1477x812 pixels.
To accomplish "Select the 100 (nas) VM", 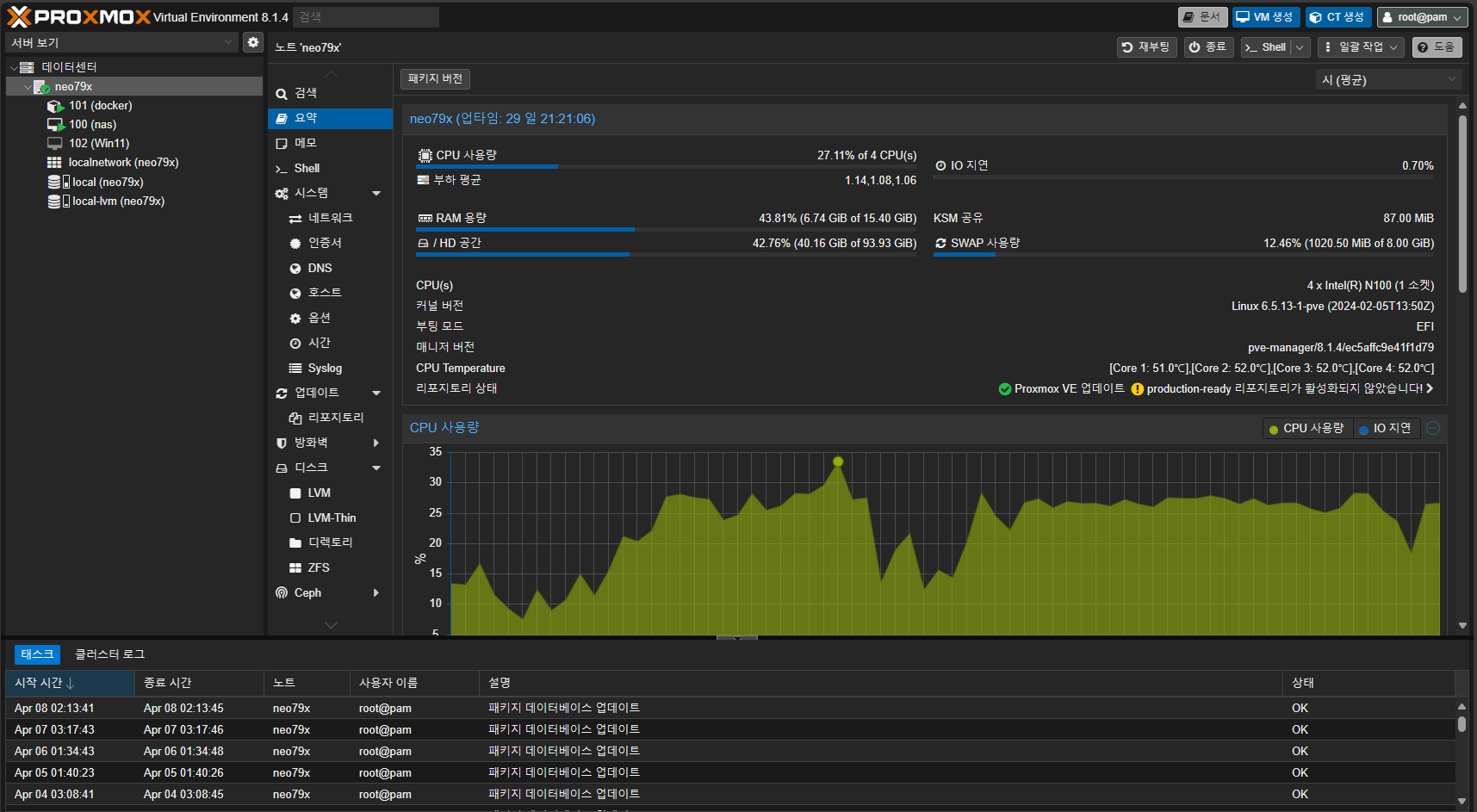I will [x=92, y=125].
